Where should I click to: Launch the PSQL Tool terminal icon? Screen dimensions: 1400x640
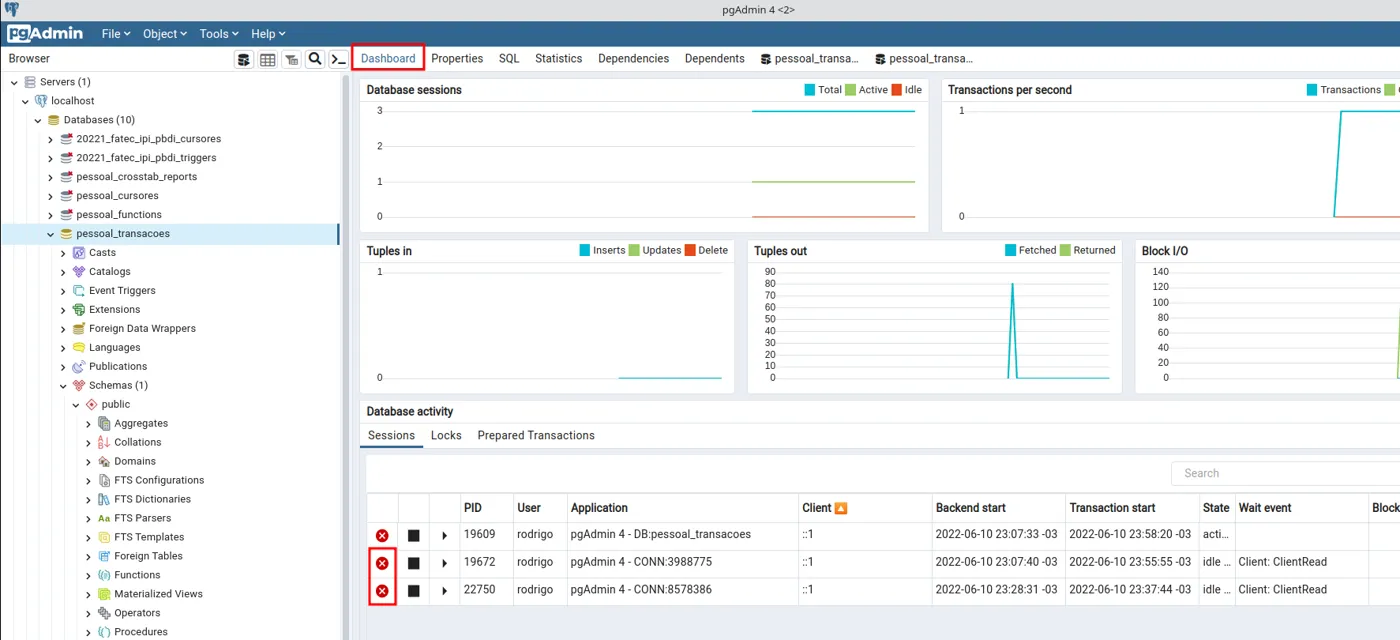pyautogui.click(x=339, y=59)
